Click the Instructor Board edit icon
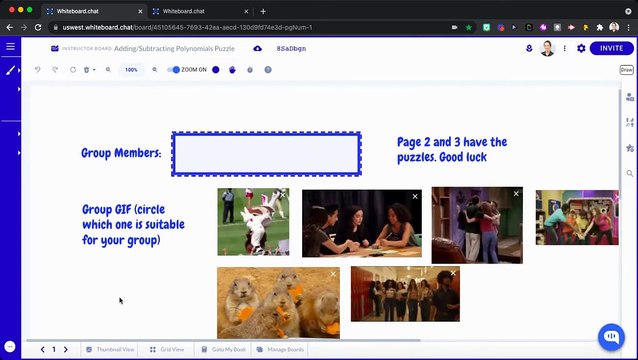The width and height of the screenshot is (638, 360). point(55,48)
